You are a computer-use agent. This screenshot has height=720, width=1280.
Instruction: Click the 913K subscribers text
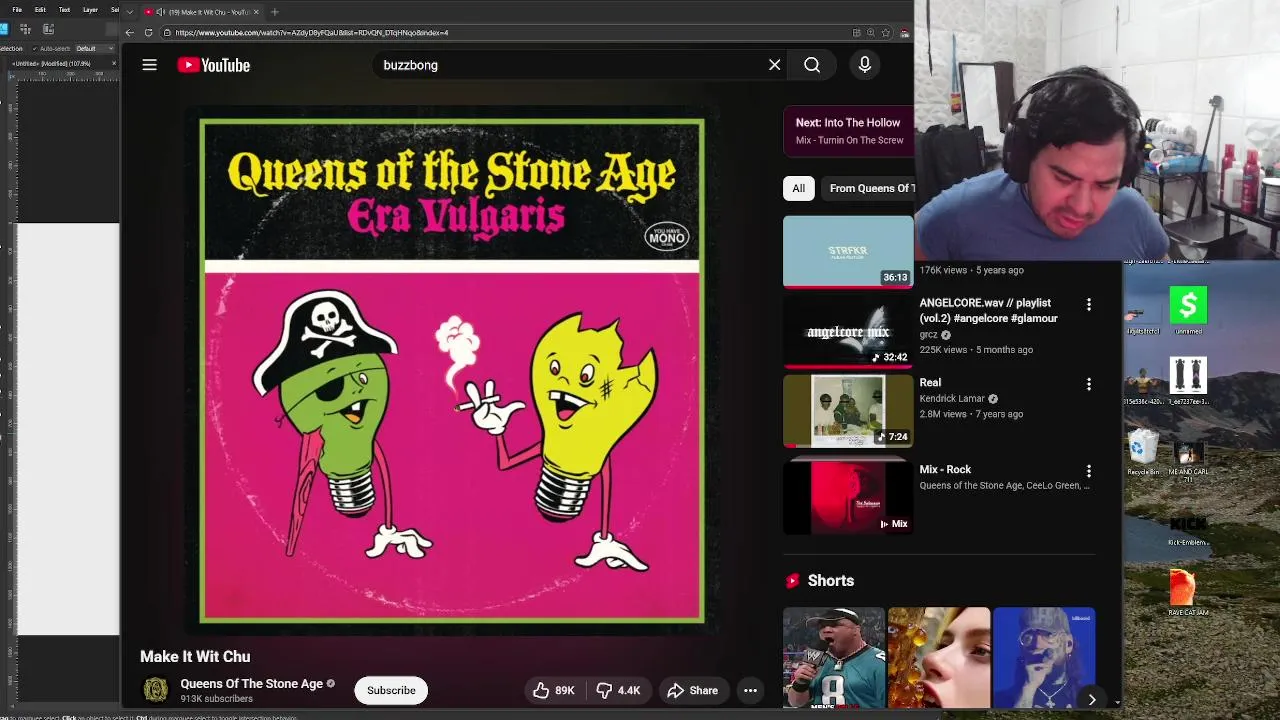point(216,699)
